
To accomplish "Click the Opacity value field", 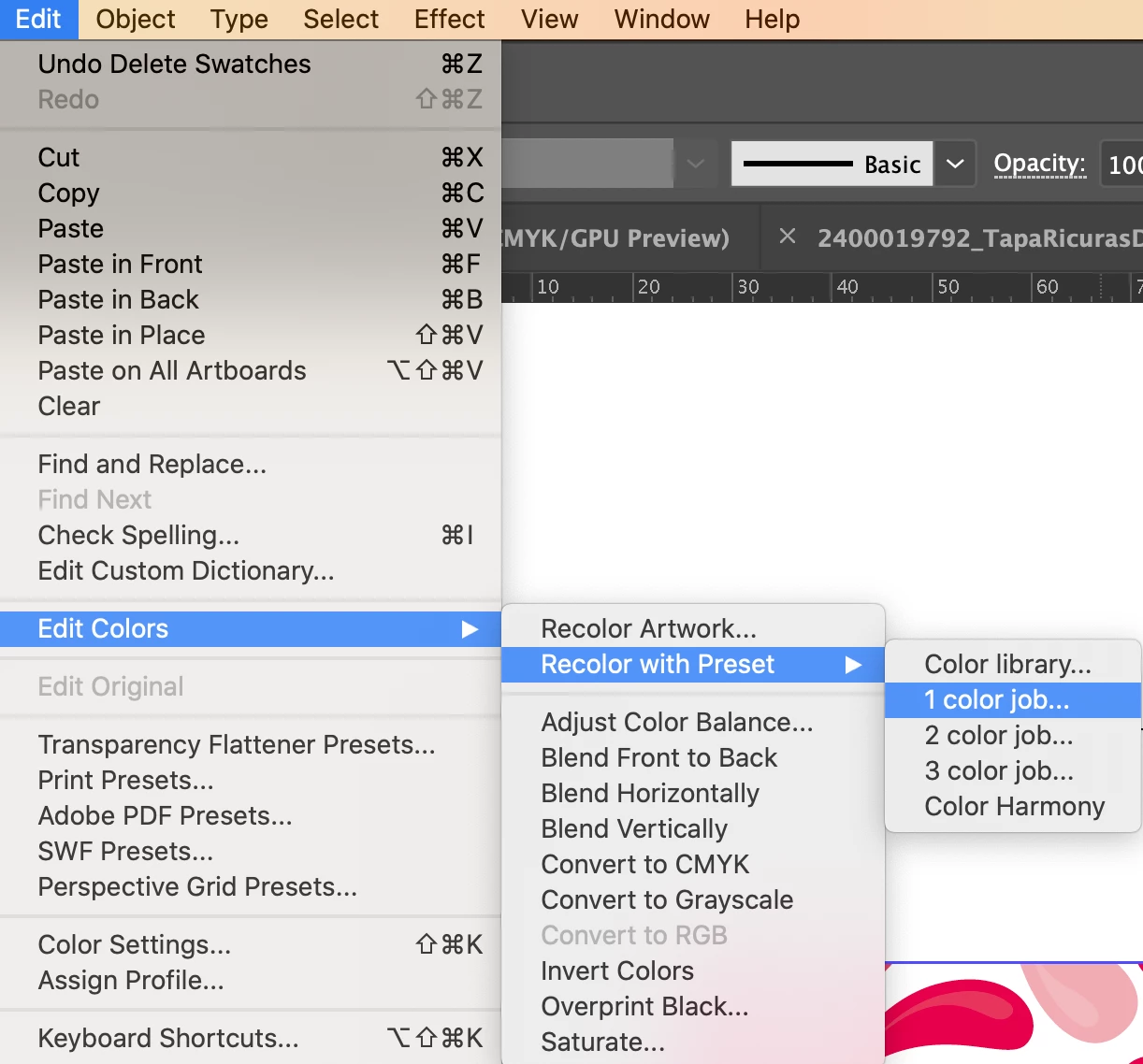I will [x=1121, y=165].
